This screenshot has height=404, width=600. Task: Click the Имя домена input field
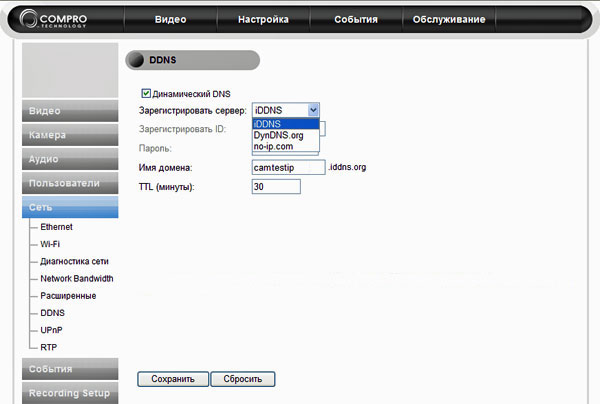point(289,167)
